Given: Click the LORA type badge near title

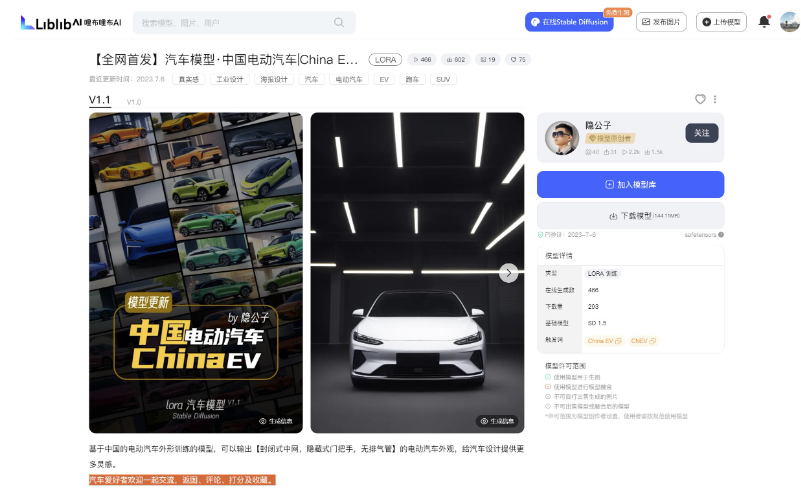Looking at the screenshot, I should click(385, 60).
